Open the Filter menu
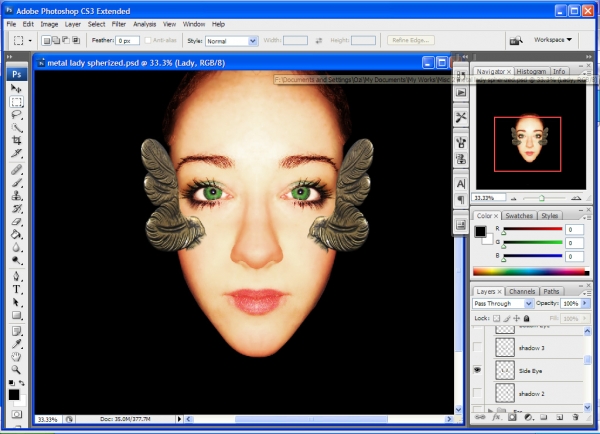 119,24
